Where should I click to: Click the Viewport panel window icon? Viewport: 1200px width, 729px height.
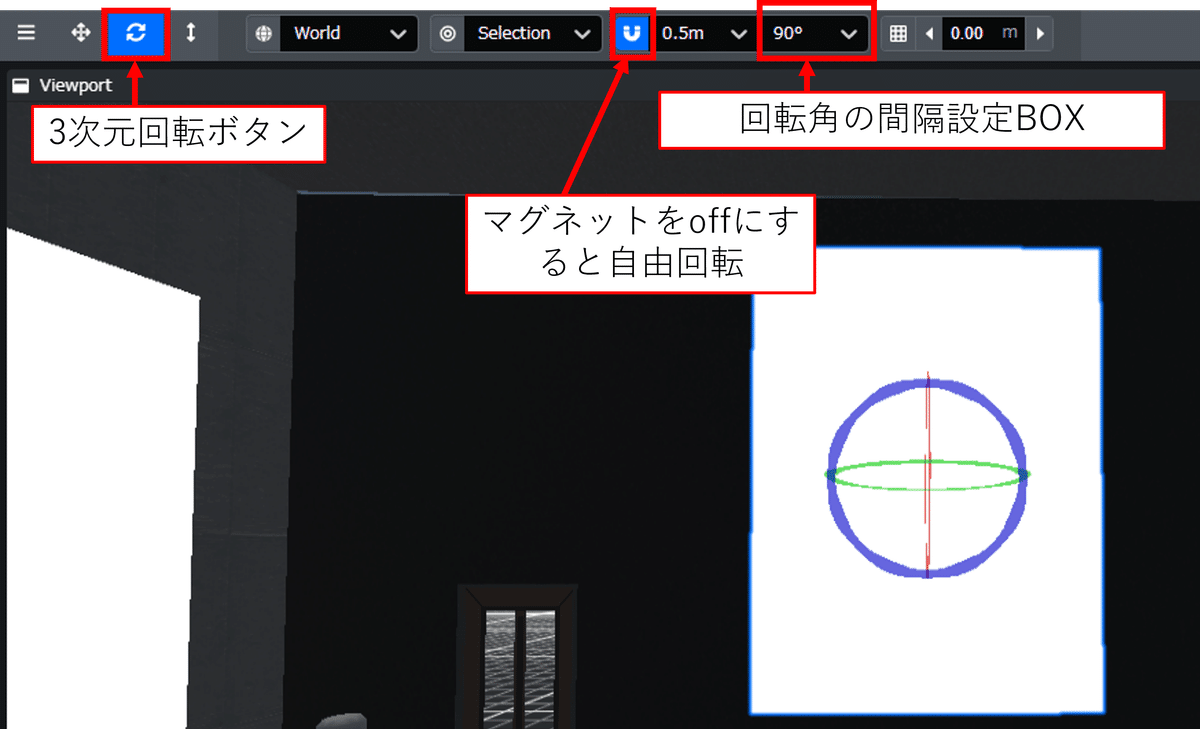tap(20, 86)
